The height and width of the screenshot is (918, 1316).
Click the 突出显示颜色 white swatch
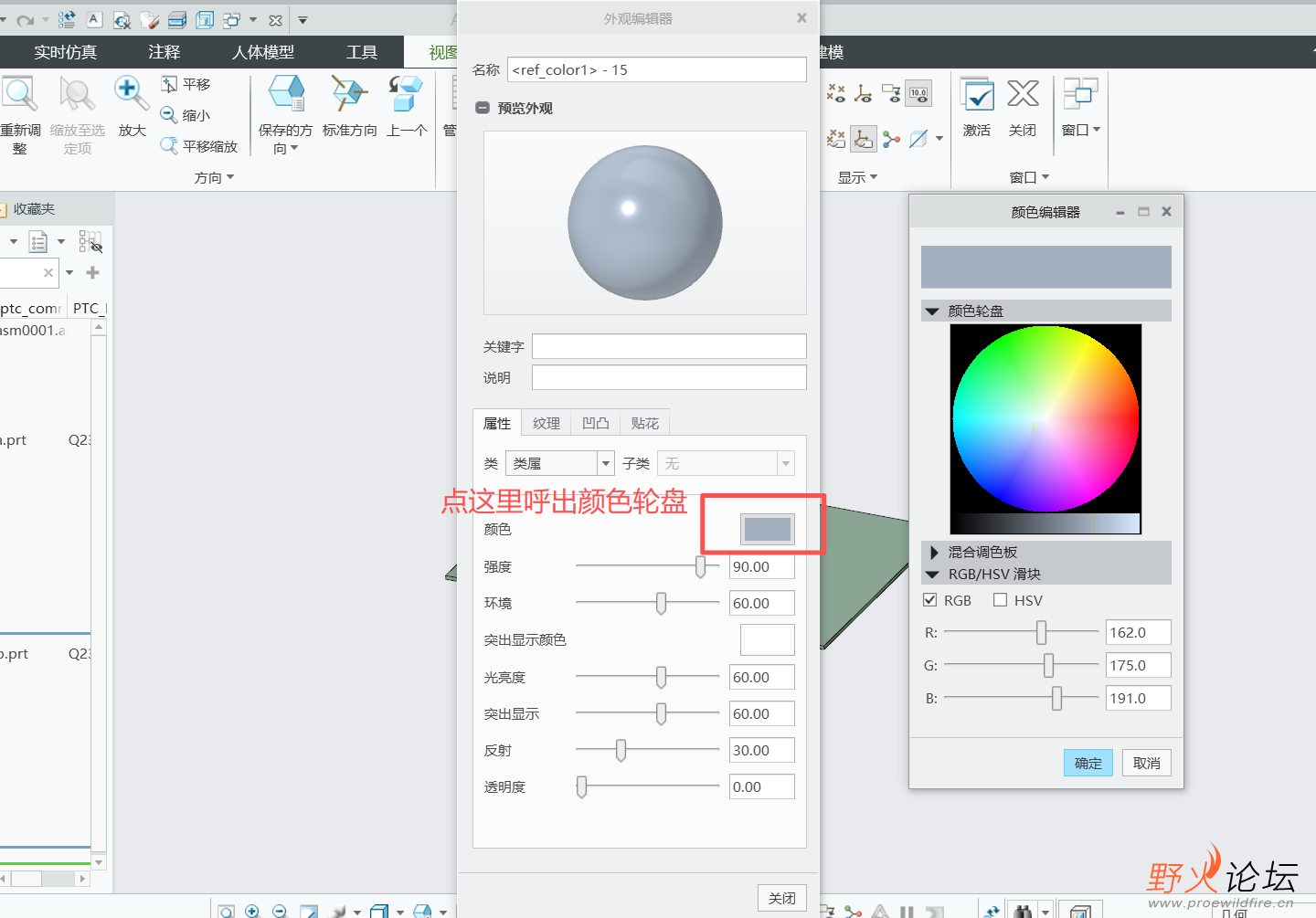[768, 639]
